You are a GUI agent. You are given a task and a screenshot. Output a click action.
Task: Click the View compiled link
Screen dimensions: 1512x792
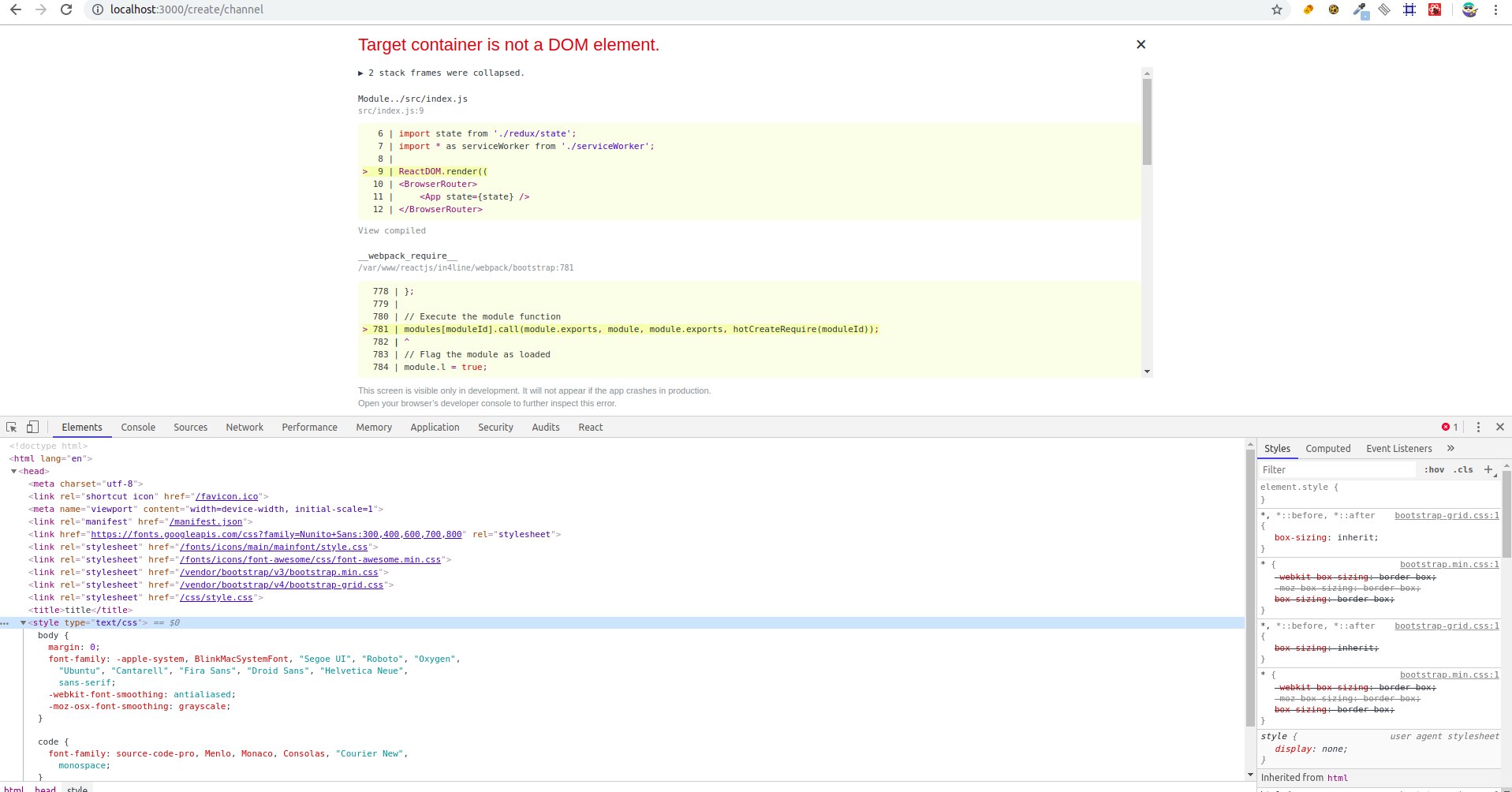(x=391, y=230)
